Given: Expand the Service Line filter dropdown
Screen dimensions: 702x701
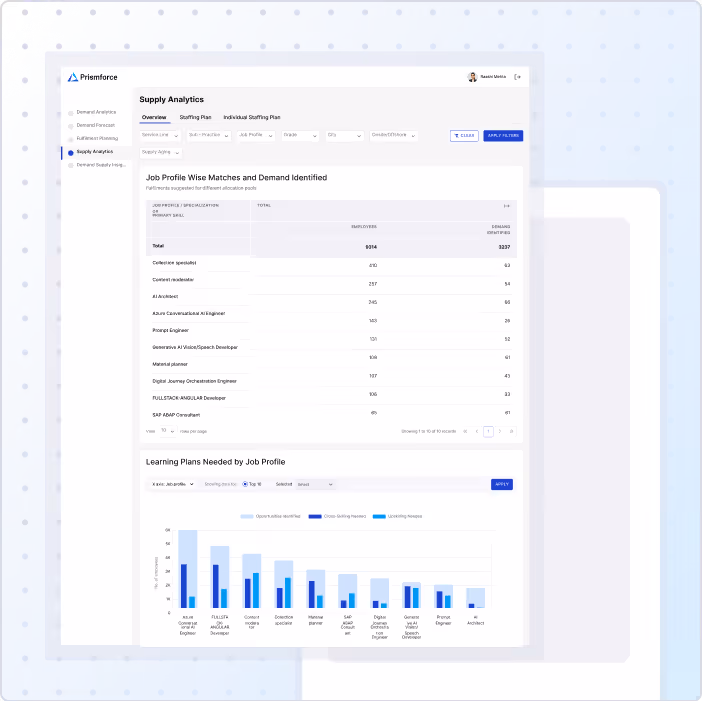Looking at the screenshot, I should coord(160,135).
